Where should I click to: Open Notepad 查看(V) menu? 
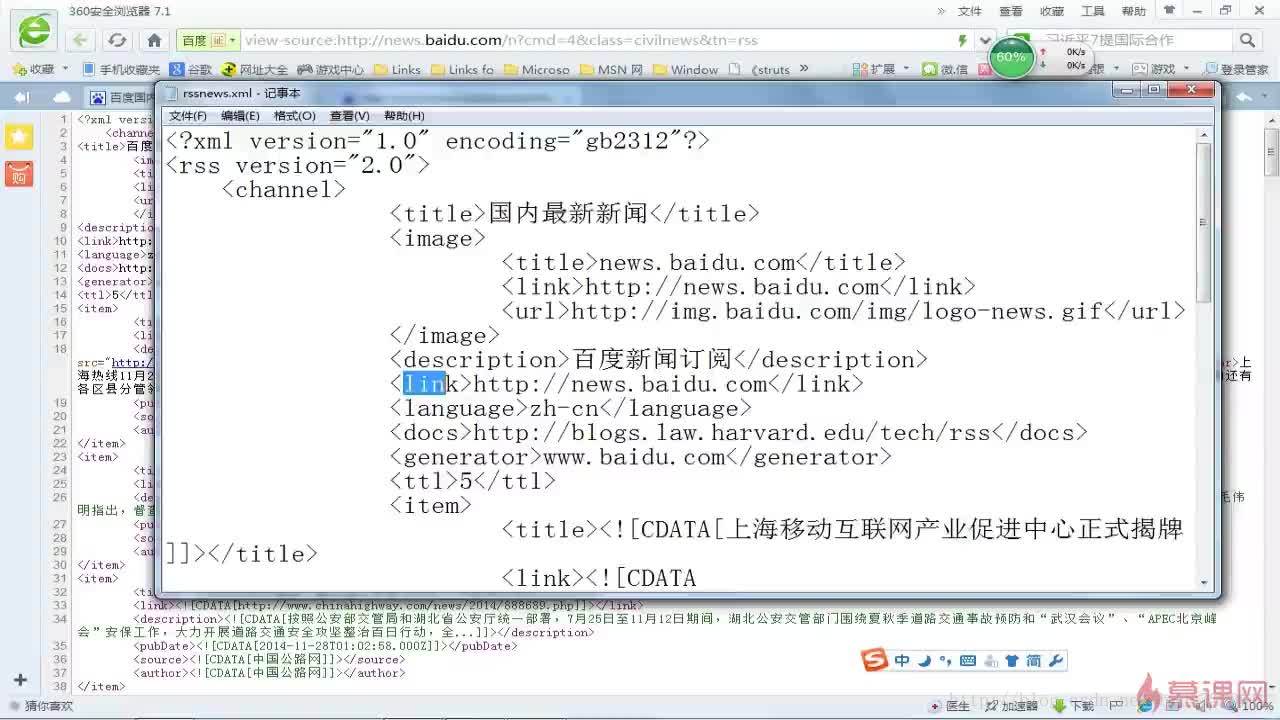(349, 116)
